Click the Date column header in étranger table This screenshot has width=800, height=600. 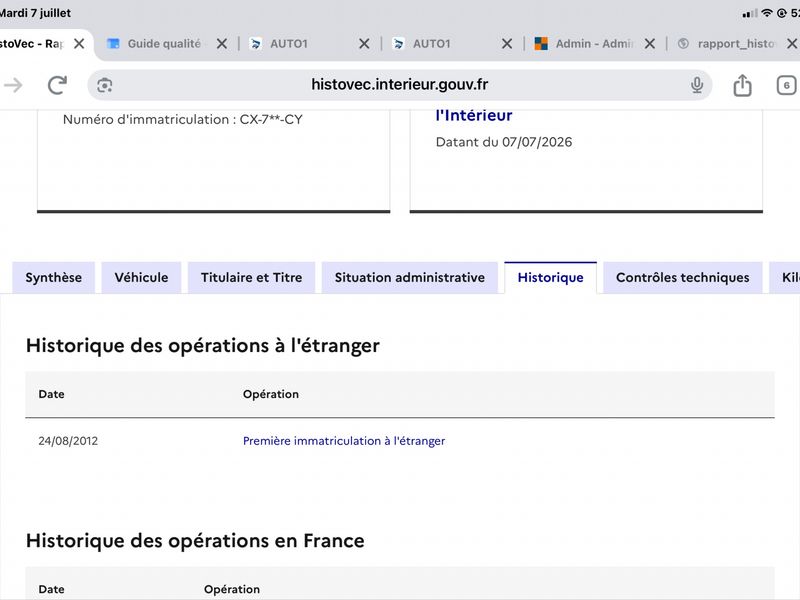pos(52,394)
